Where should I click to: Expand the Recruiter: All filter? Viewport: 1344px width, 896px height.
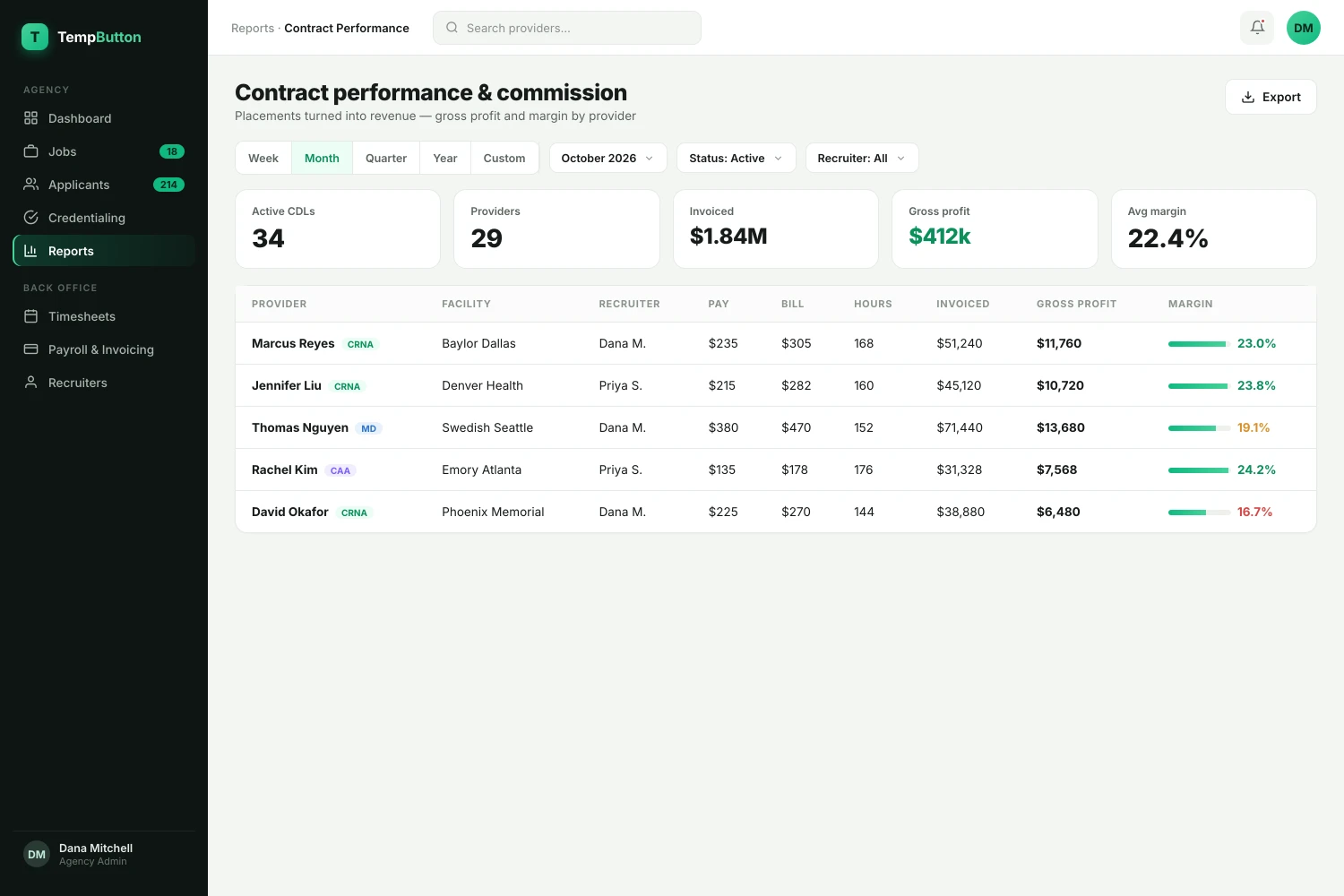click(861, 158)
